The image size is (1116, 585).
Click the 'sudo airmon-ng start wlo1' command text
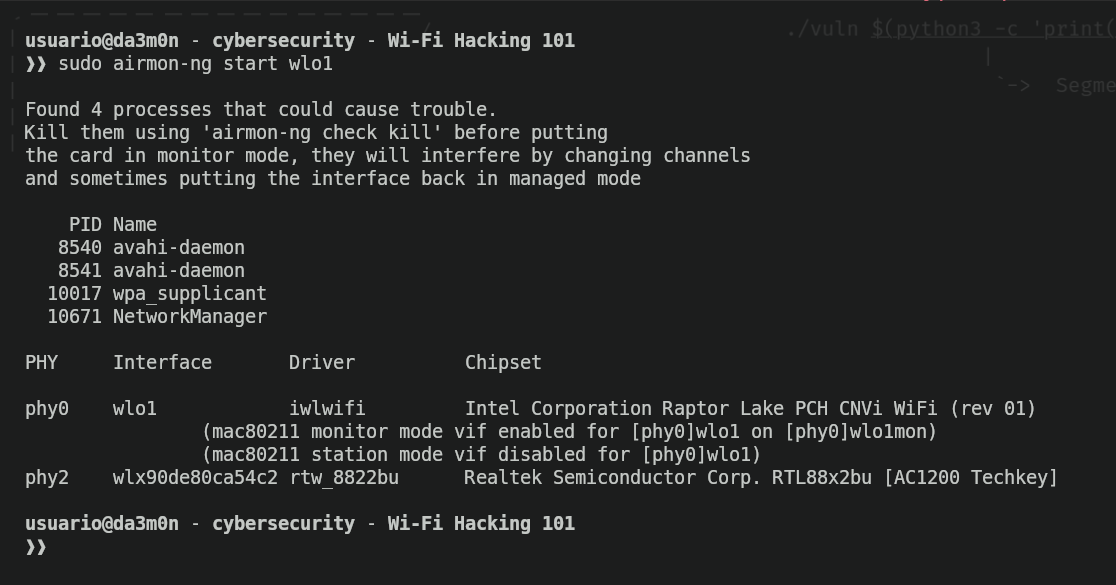[195, 64]
